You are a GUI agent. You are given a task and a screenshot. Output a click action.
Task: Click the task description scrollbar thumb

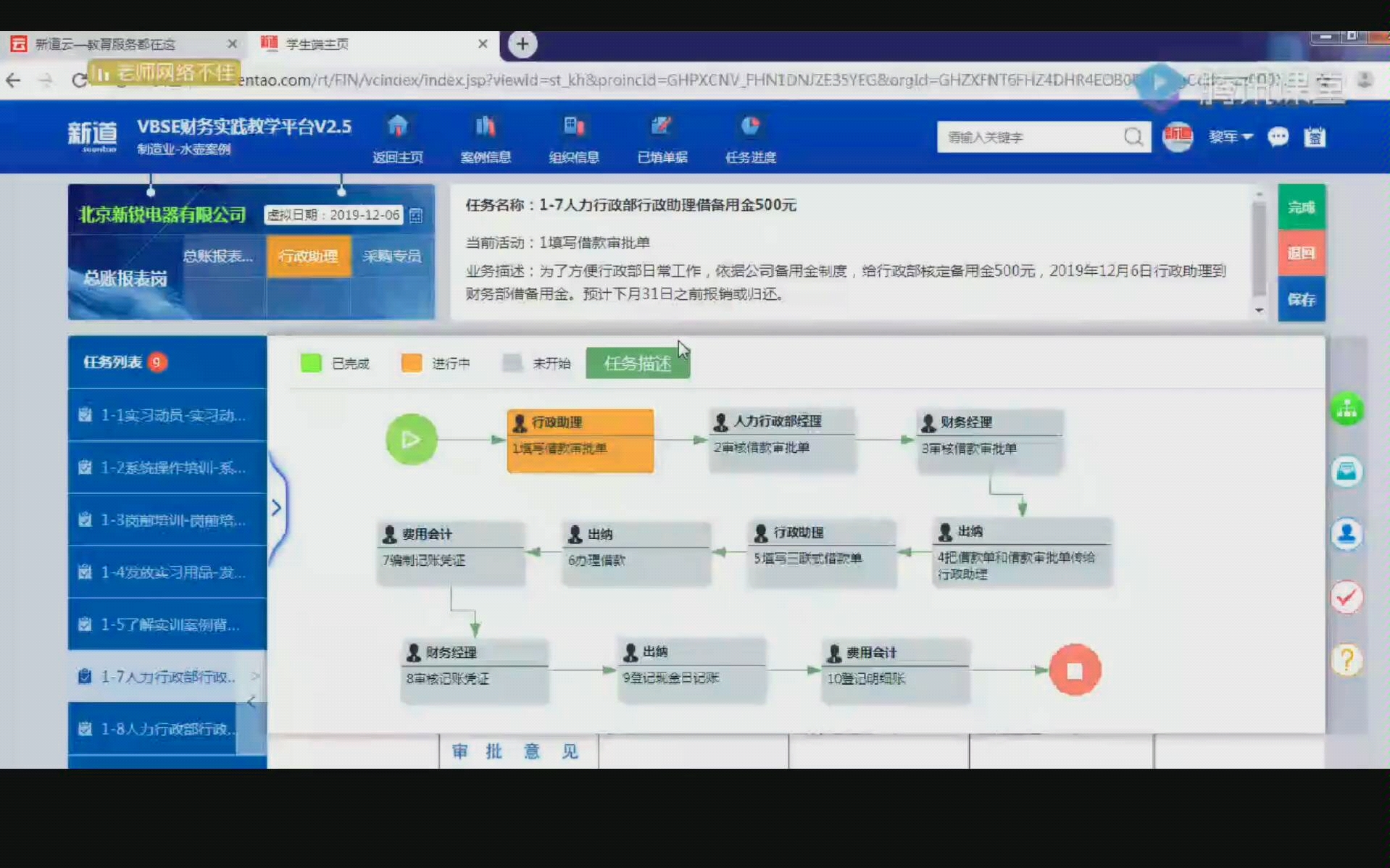1259,250
